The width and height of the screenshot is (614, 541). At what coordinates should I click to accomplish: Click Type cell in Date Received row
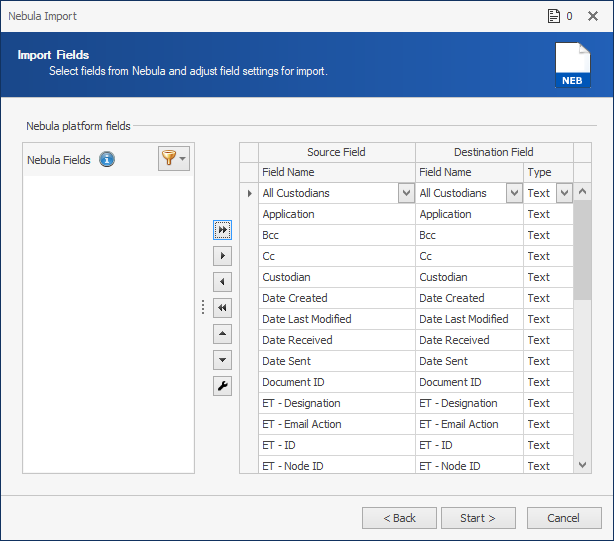point(548,340)
